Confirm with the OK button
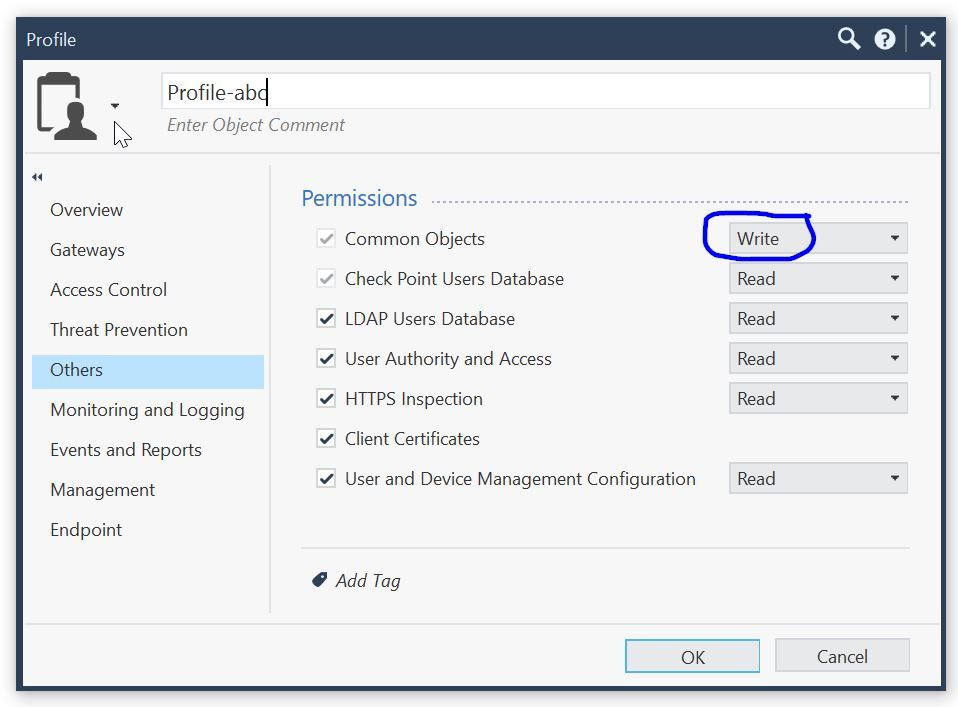Screen dimensions: 958x707 pos(692,656)
